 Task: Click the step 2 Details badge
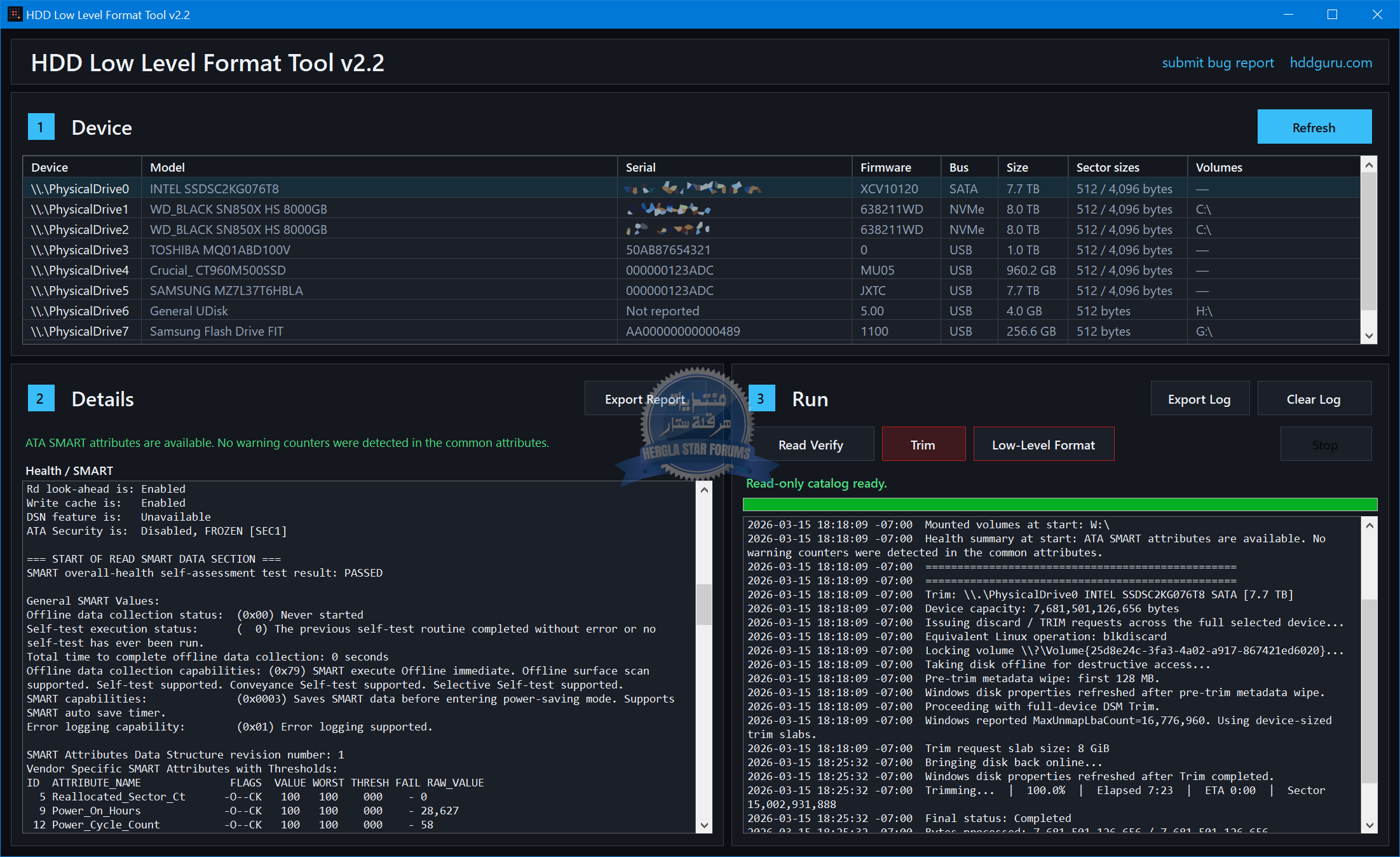(x=41, y=399)
